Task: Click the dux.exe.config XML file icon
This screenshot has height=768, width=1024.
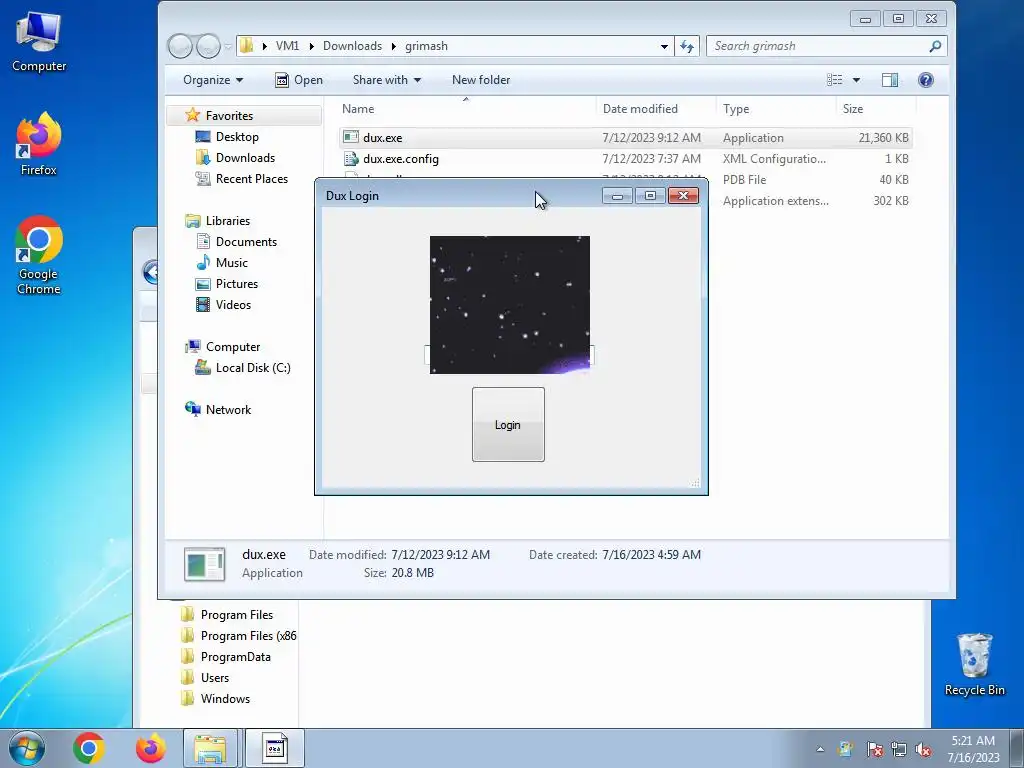Action: (x=351, y=159)
